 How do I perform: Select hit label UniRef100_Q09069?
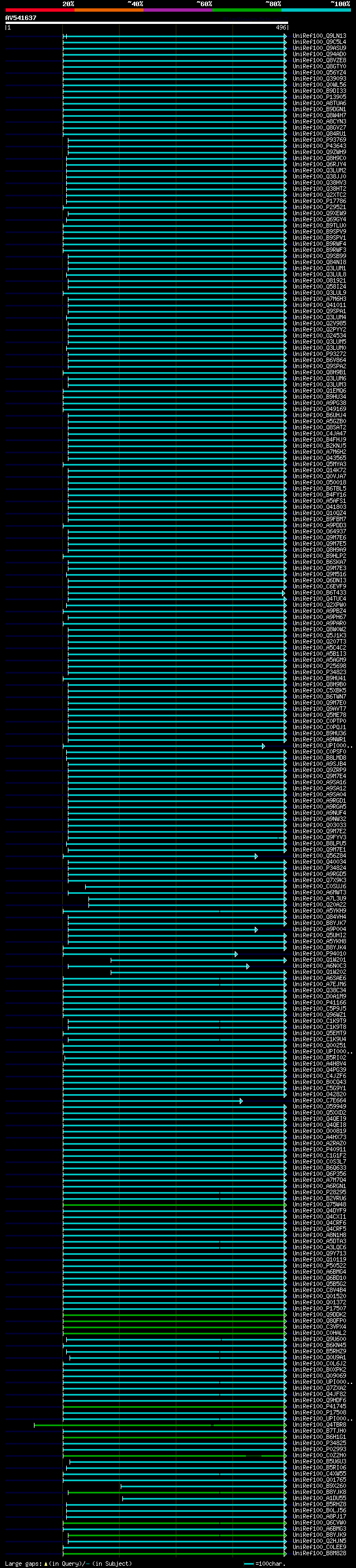(x=319, y=1376)
